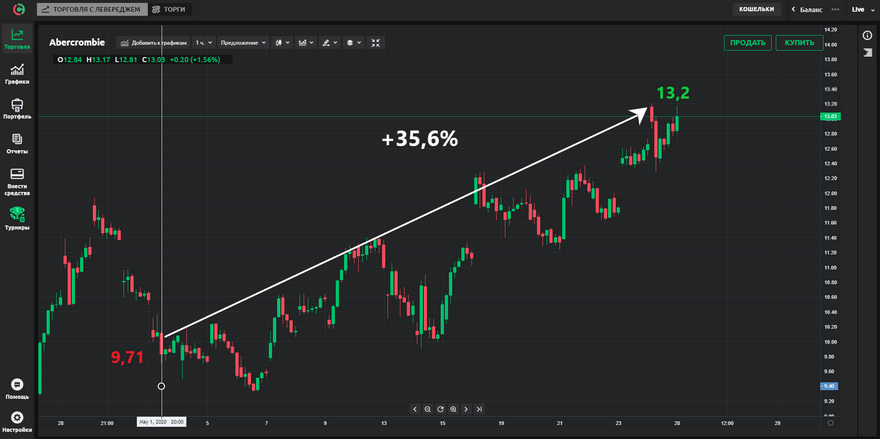
Task: Open Турниры tournaments section
Action: (x=16, y=216)
